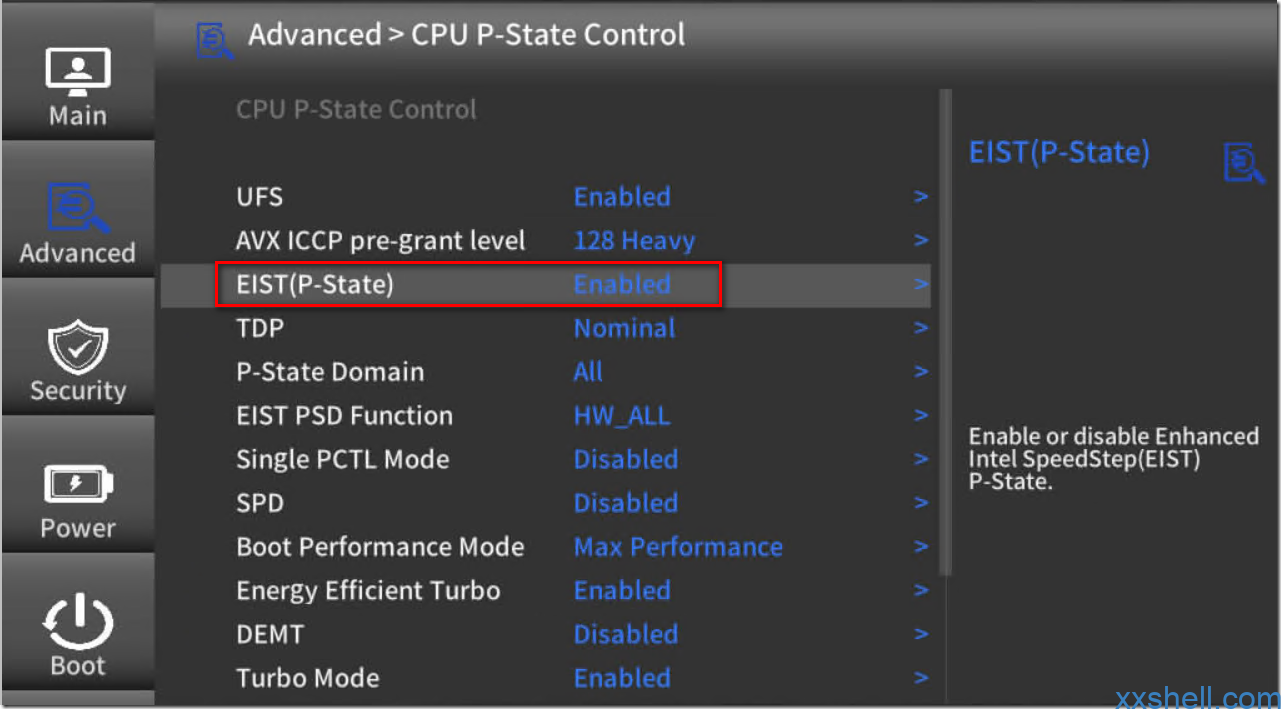Open the Boot power-symbol icon
Screen dimensions: 1281x709
point(78,620)
